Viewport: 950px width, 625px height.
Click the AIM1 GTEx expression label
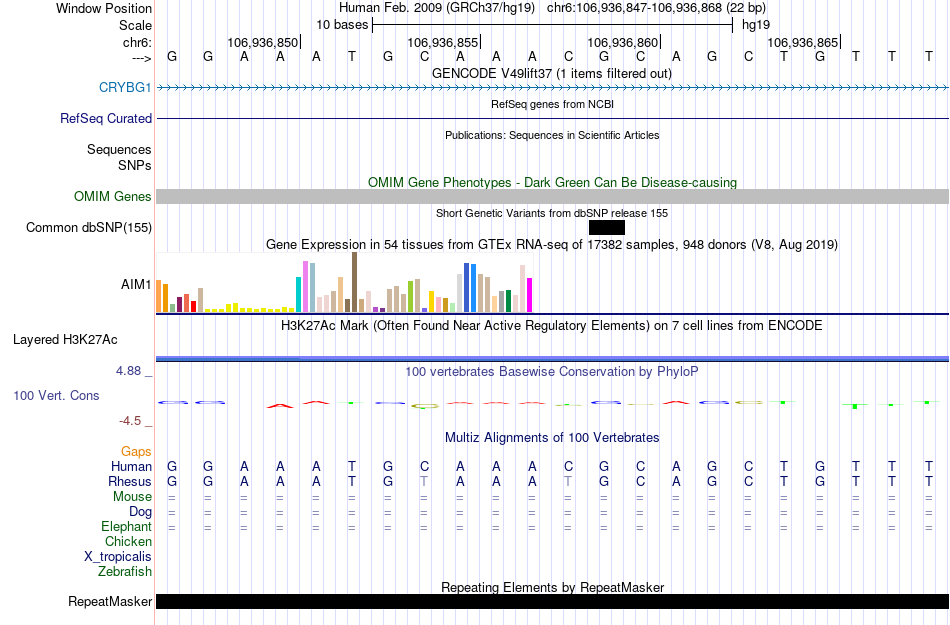[136, 284]
